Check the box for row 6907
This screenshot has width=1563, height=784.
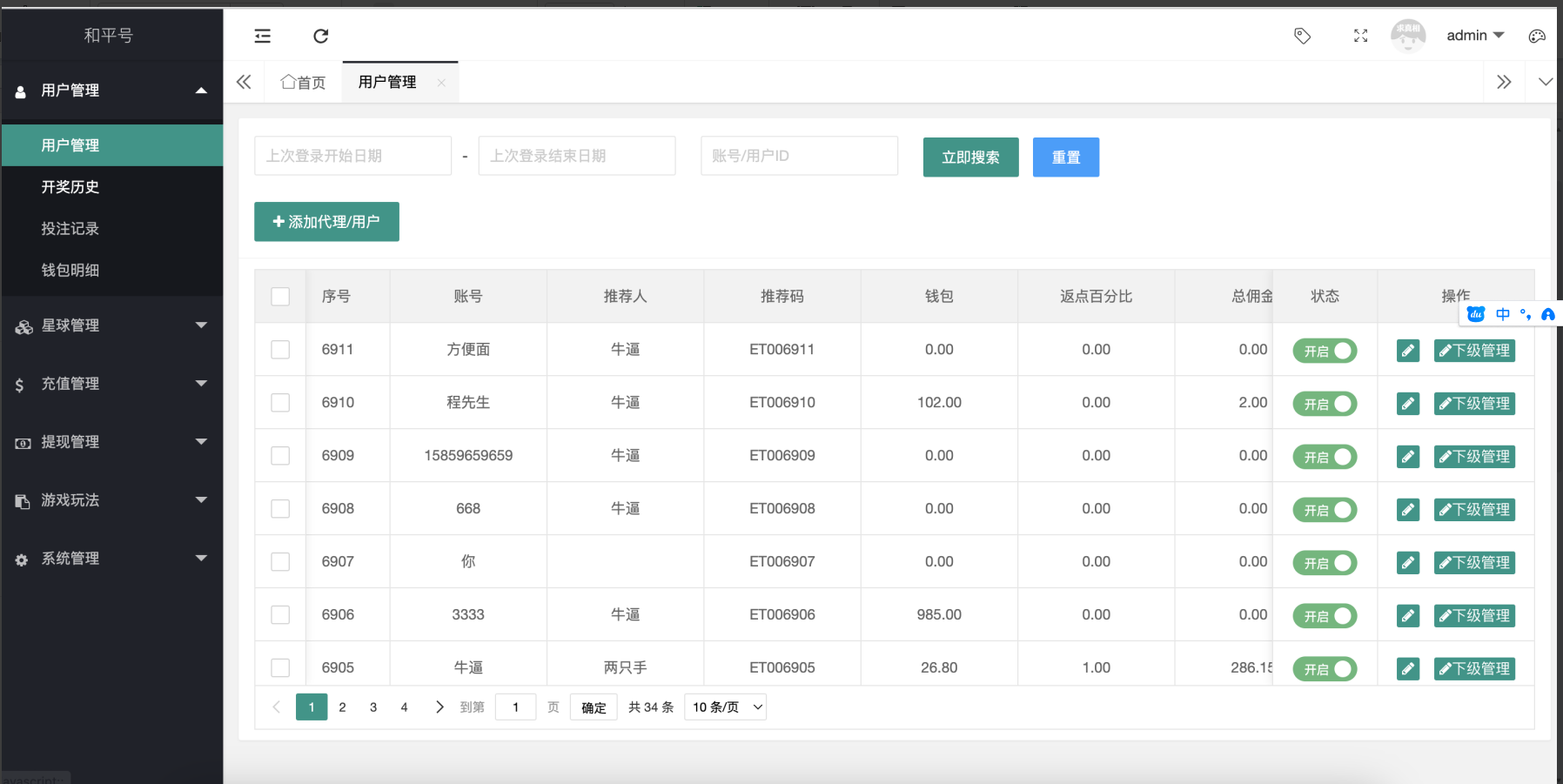(280, 562)
